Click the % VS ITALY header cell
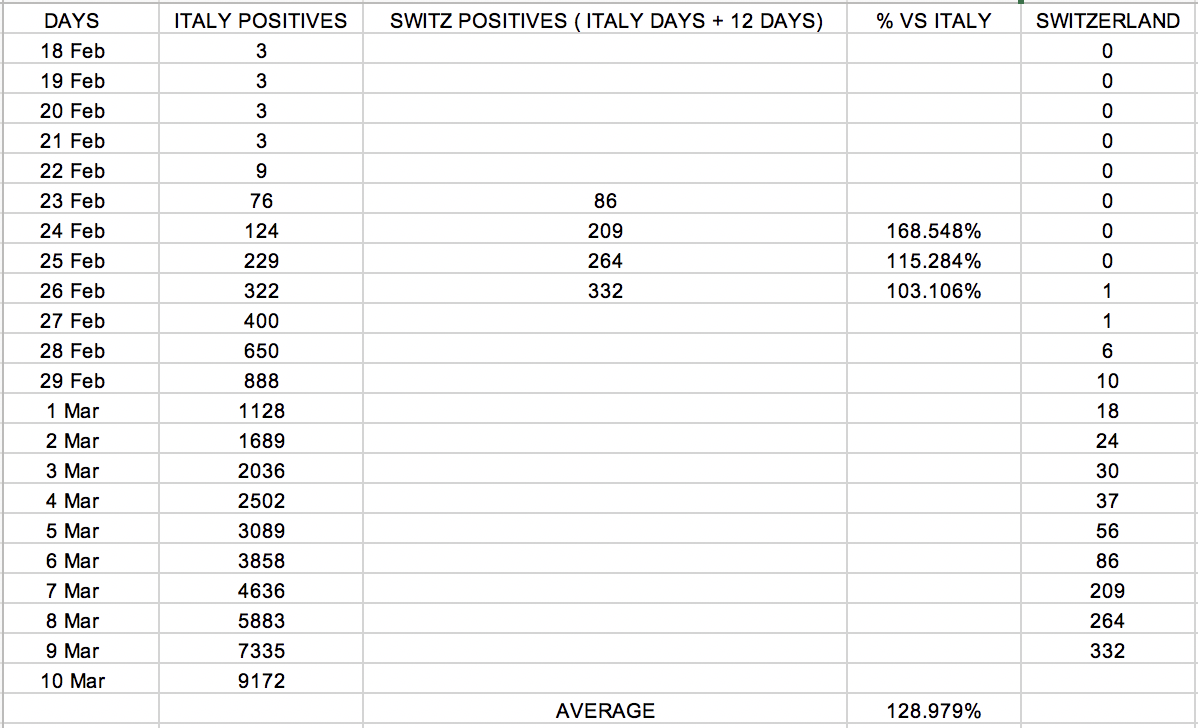 [934, 21]
